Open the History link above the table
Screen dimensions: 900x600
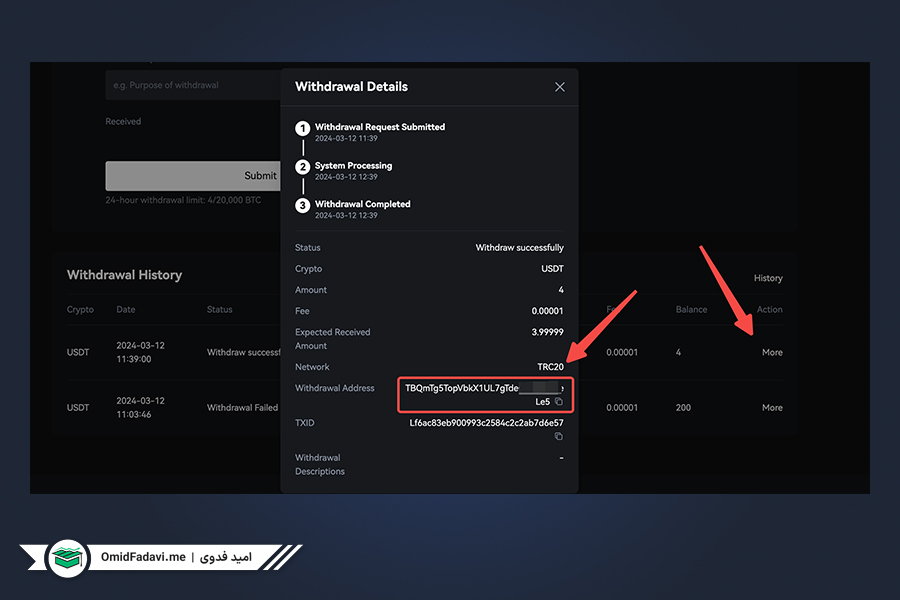click(x=768, y=278)
